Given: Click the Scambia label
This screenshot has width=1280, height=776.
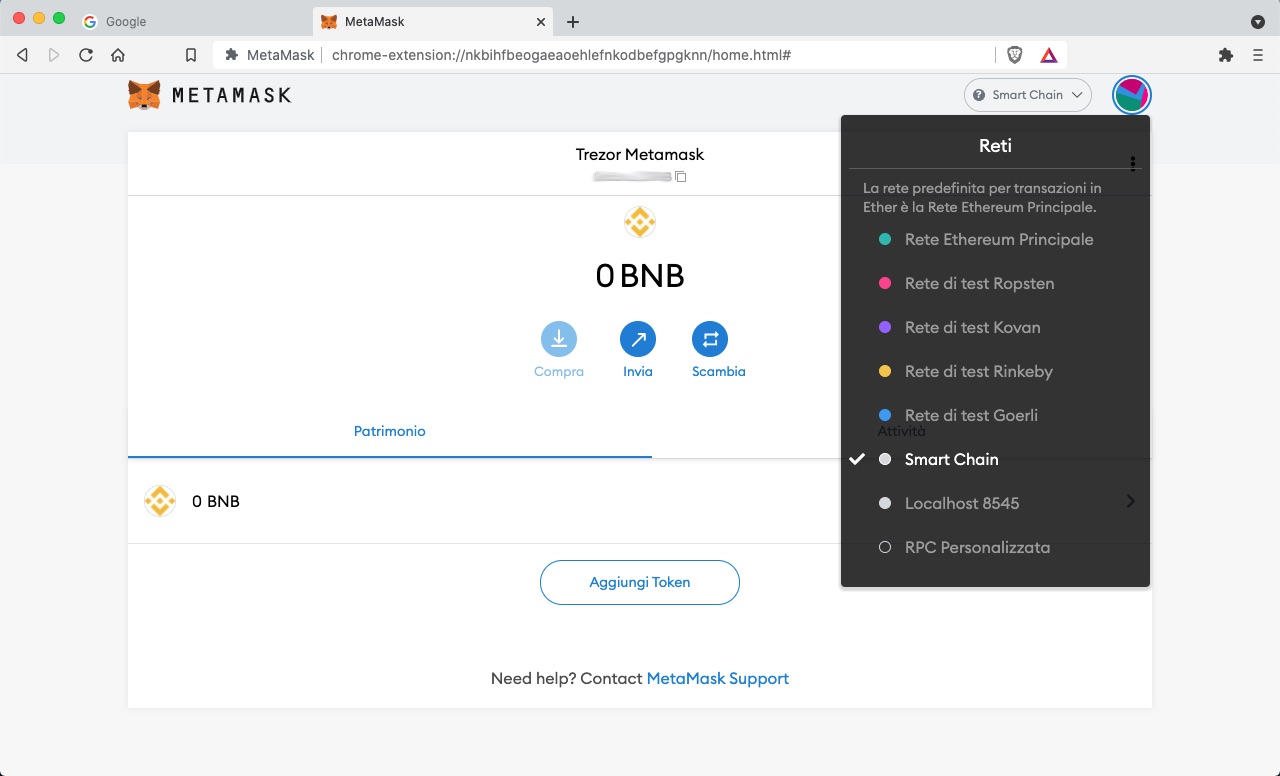Looking at the screenshot, I should pos(719,371).
